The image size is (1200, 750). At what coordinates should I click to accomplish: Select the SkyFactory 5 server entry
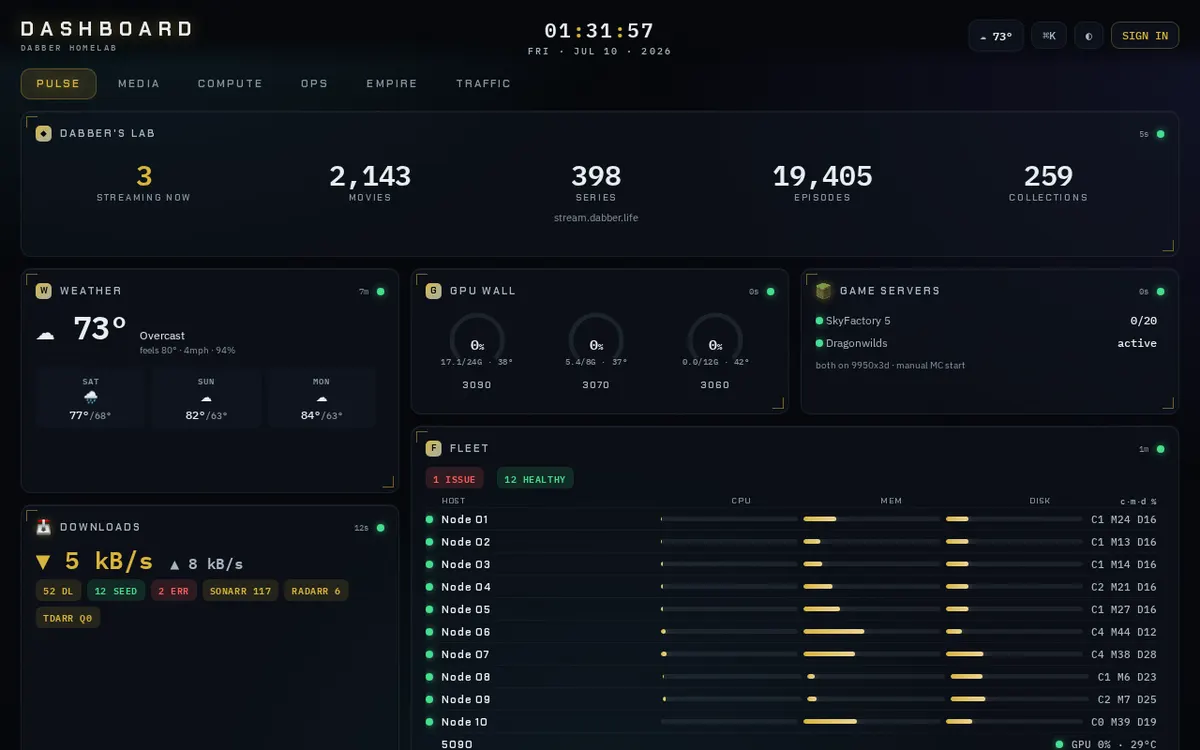986,321
